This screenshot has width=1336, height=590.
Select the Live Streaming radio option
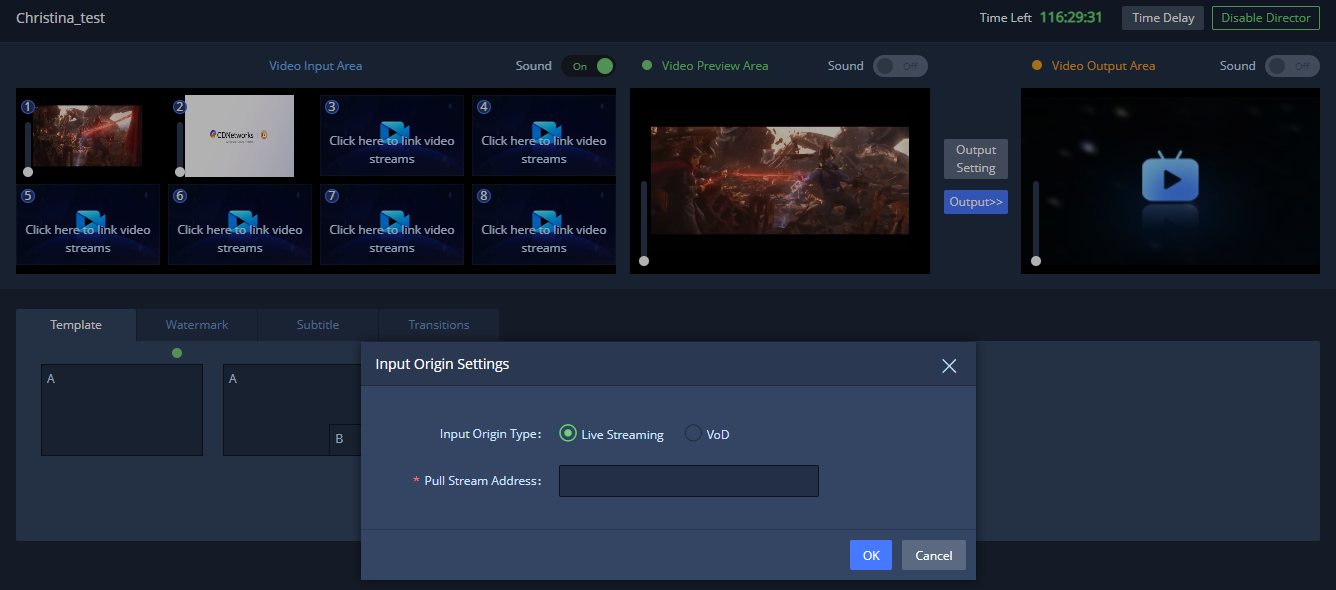pyautogui.click(x=568, y=434)
